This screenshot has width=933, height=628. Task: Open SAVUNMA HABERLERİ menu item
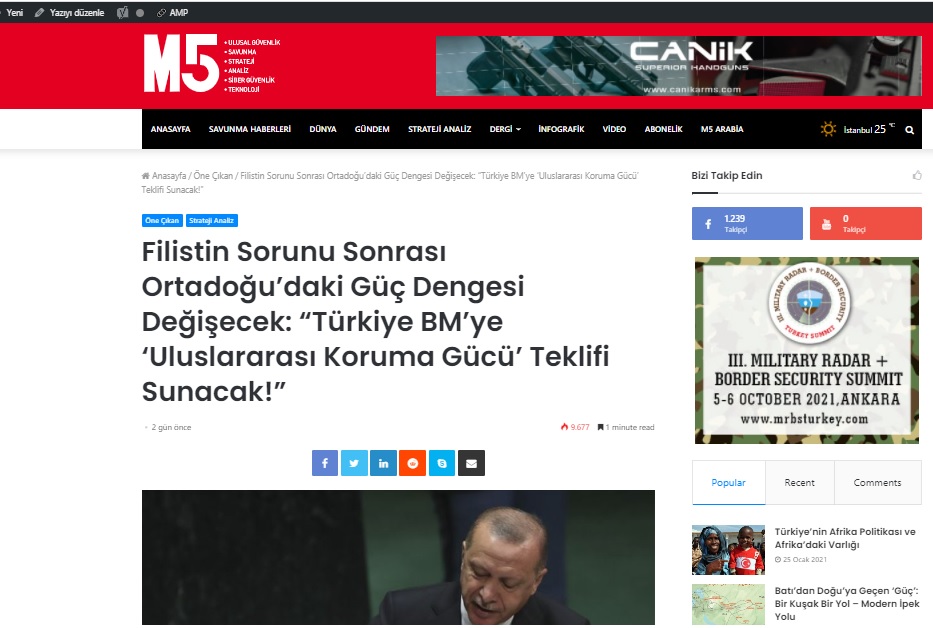(249, 129)
